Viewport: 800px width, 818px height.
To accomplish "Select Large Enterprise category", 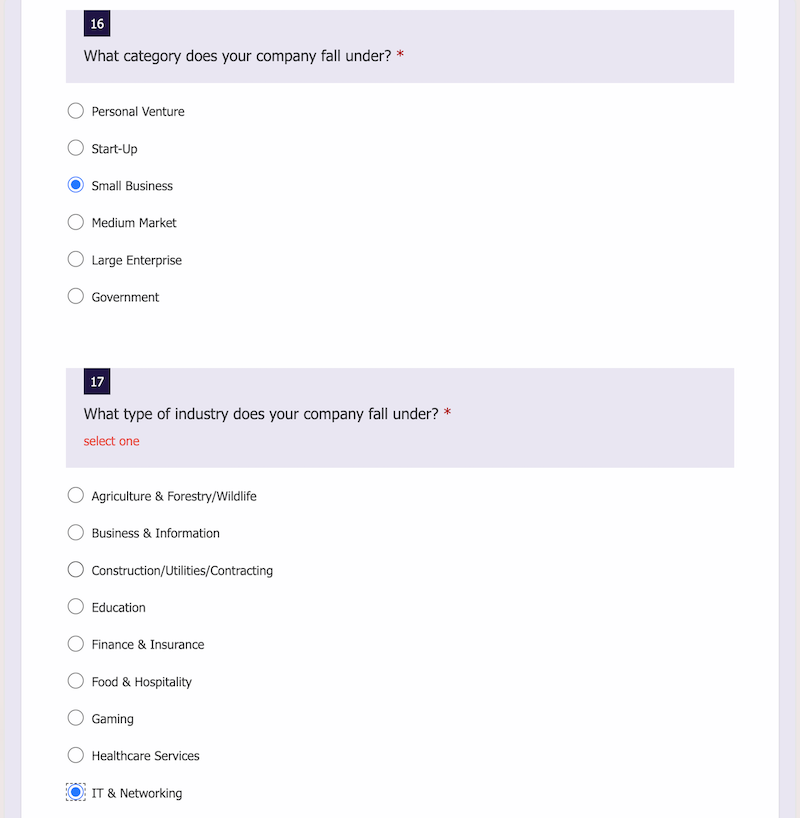I will (x=76, y=259).
